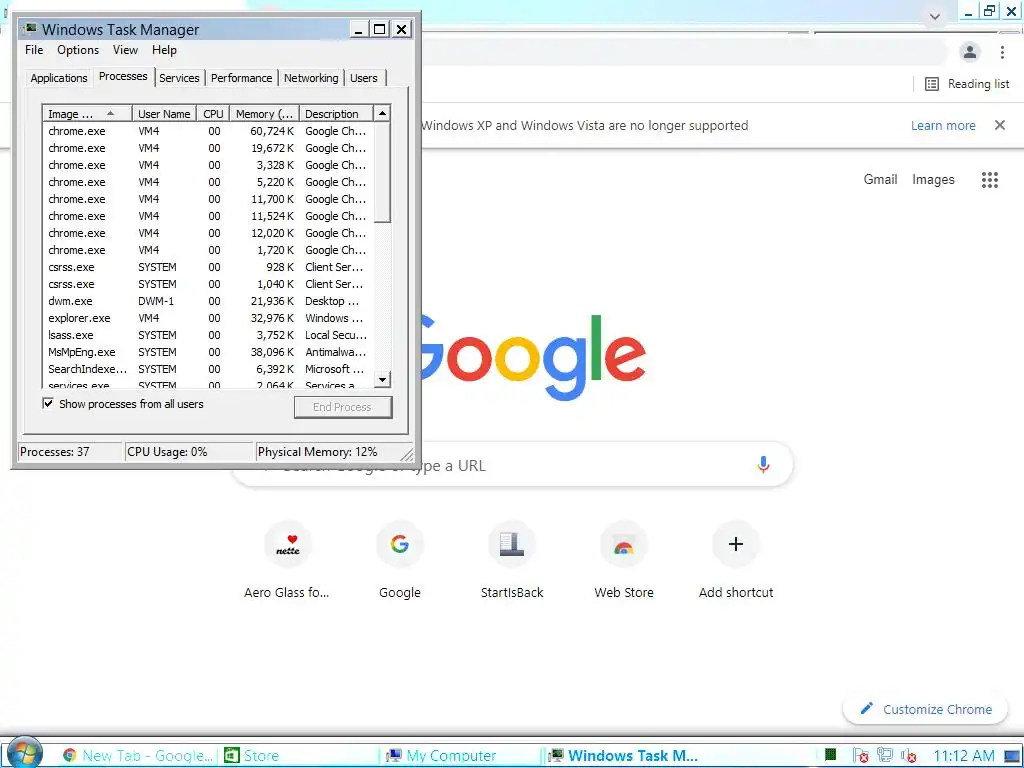Open the View menu in Task Manager
Viewport: 1024px width, 768px height.
125,50
